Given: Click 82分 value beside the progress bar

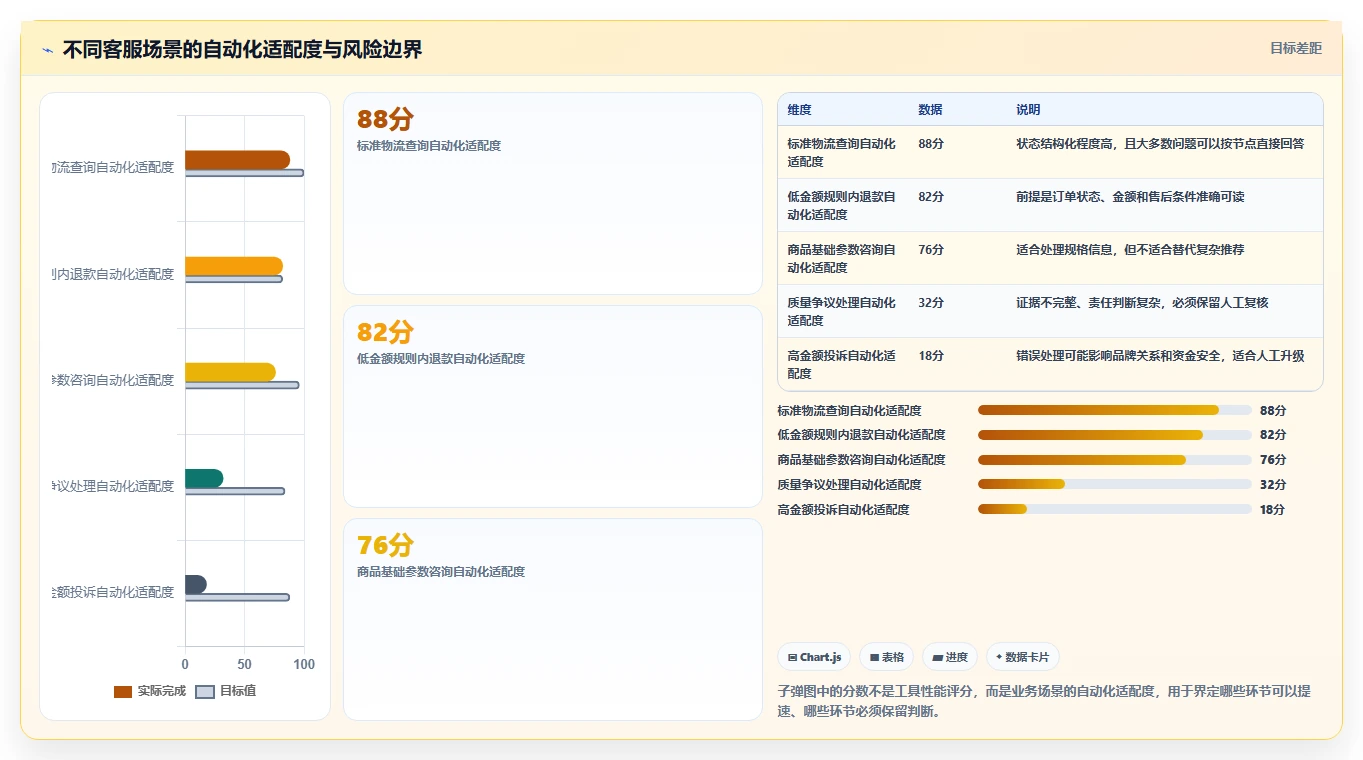Looking at the screenshot, I should (1273, 435).
